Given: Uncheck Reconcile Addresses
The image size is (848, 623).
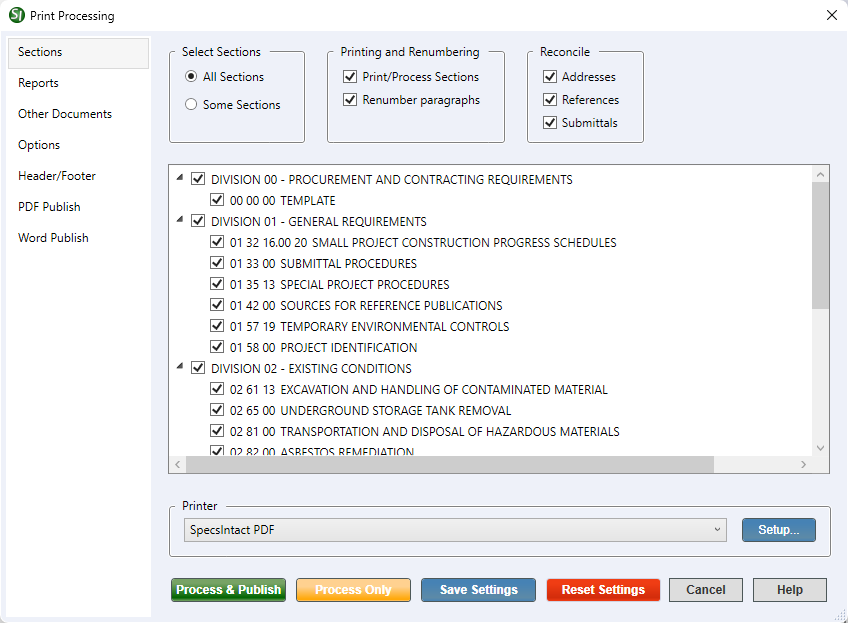Looking at the screenshot, I should click(550, 76).
